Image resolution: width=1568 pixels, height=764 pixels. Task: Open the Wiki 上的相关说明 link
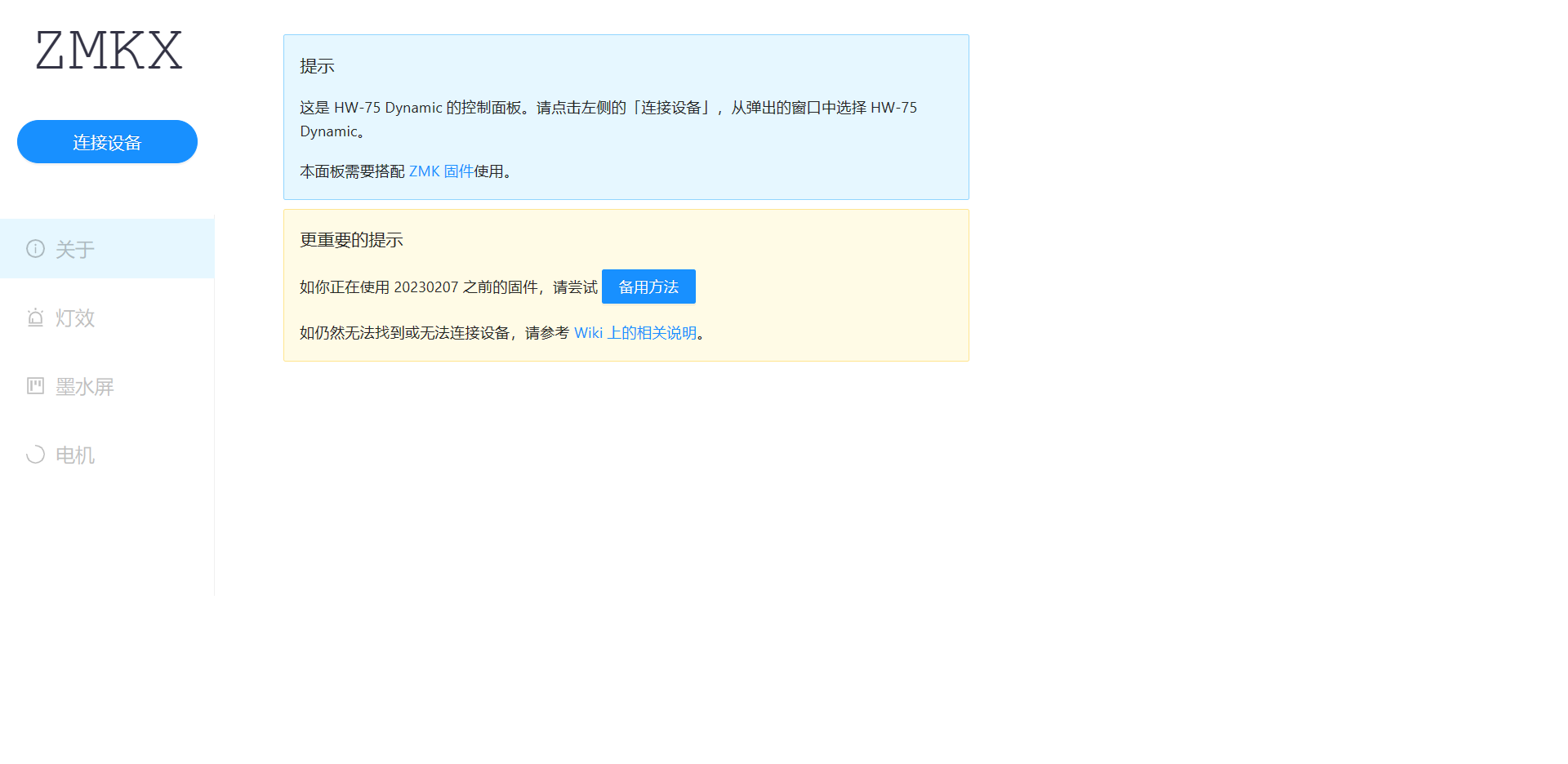(635, 333)
